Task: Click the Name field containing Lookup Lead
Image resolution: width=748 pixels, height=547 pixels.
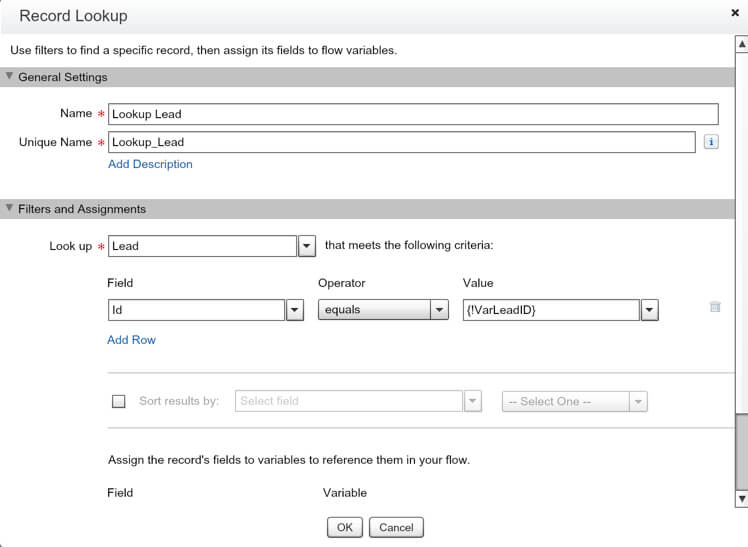Action: click(413, 114)
